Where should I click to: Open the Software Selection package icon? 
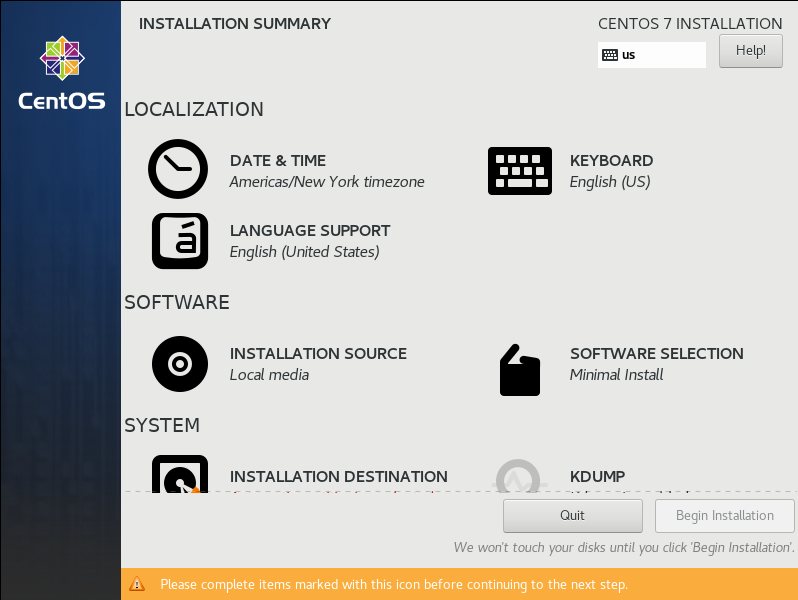[520, 370]
